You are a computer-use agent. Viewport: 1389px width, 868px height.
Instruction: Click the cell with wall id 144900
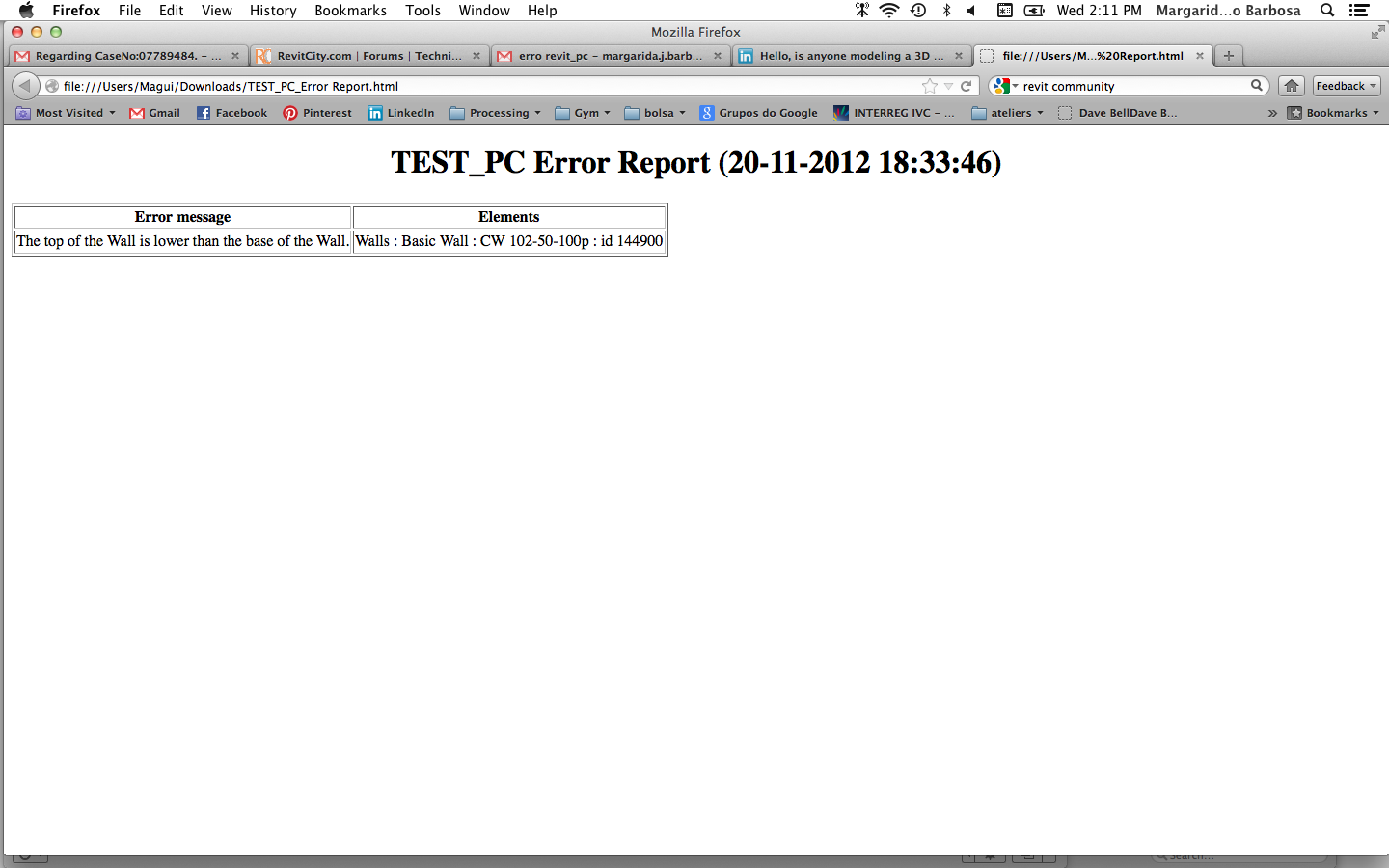[x=509, y=241]
